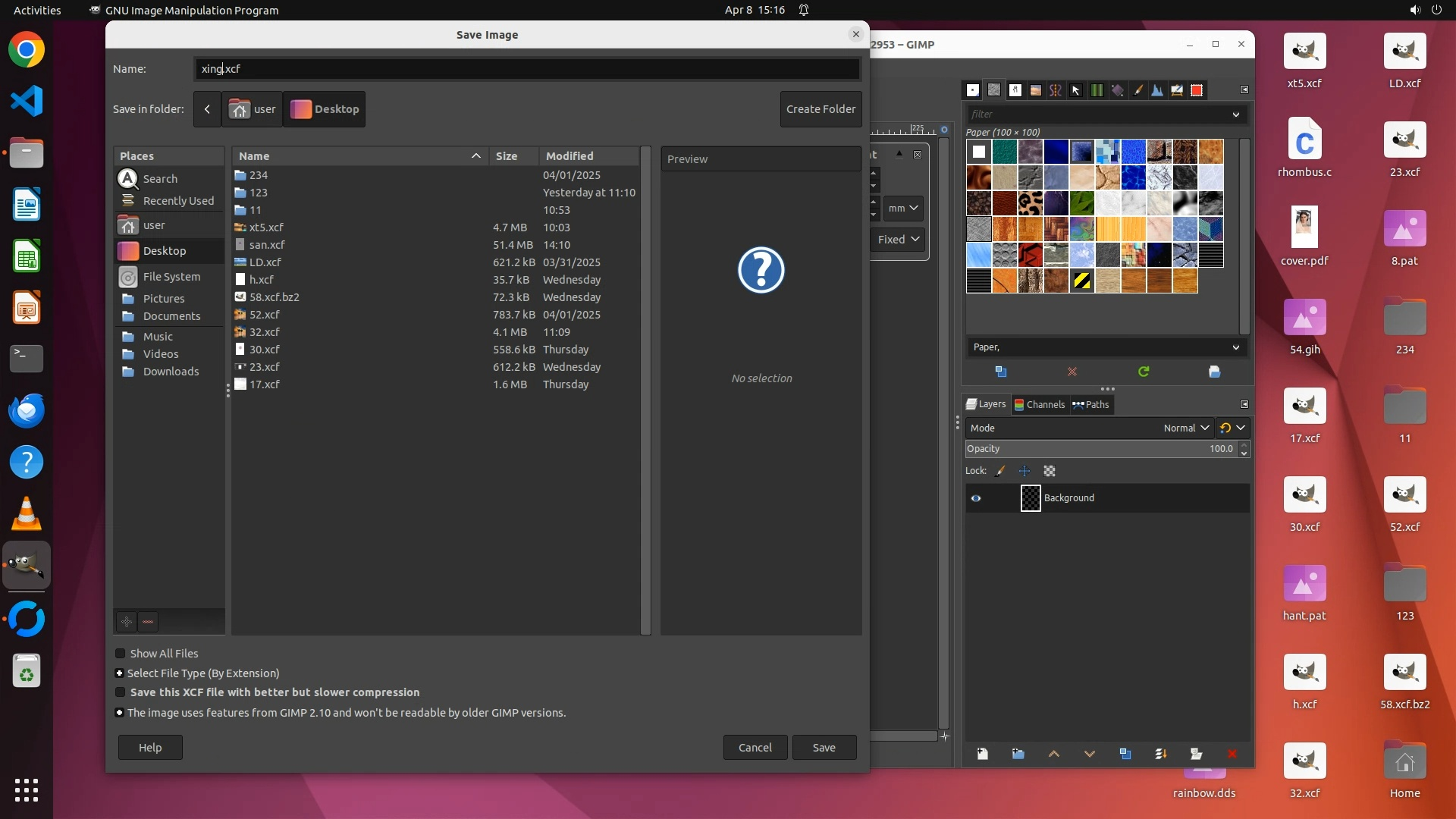Click the Create Folder button
The width and height of the screenshot is (1456, 819).
click(x=821, y=109)
